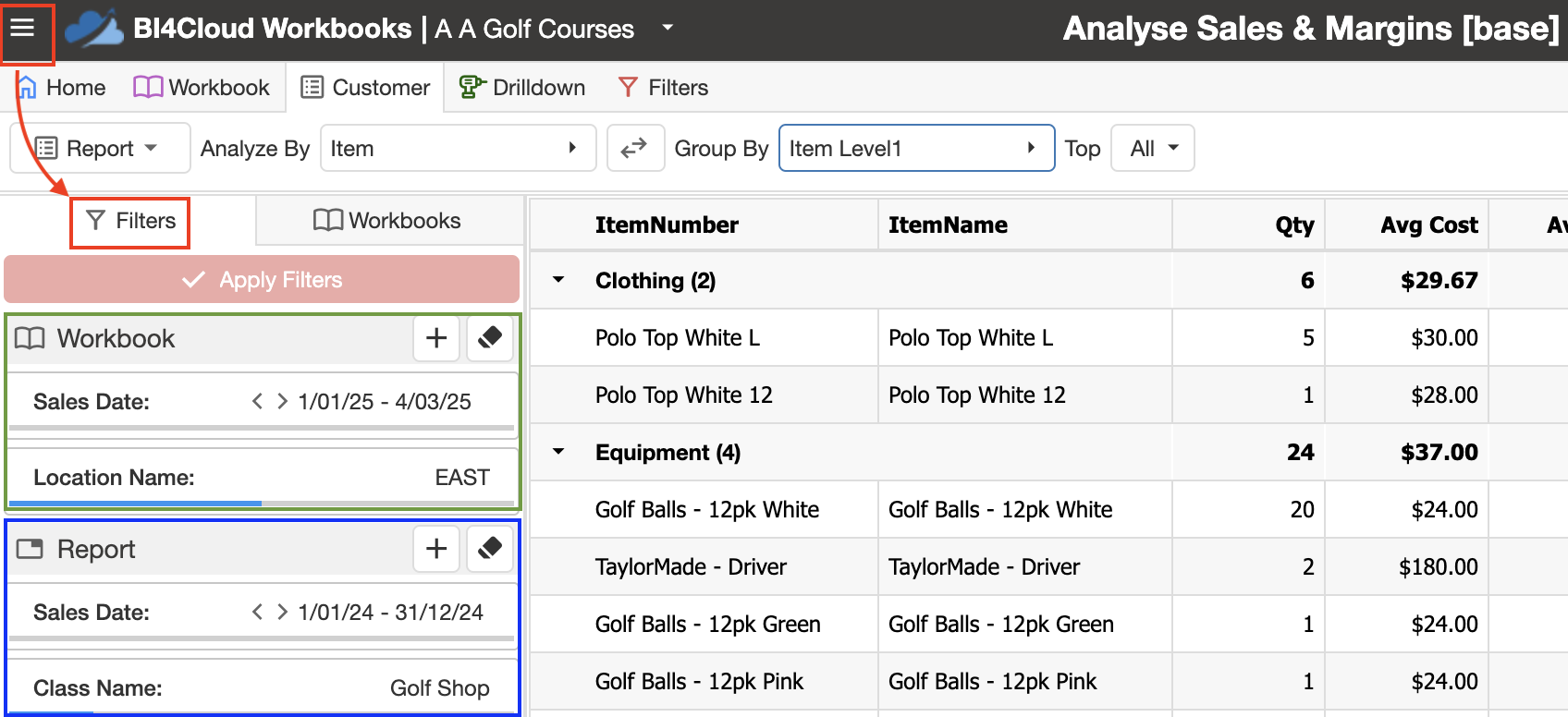Click the Clothing average cost $29.67
Image resolution: width=1568 pixels, height=717 pixels.
click(x=1439, y=280)
